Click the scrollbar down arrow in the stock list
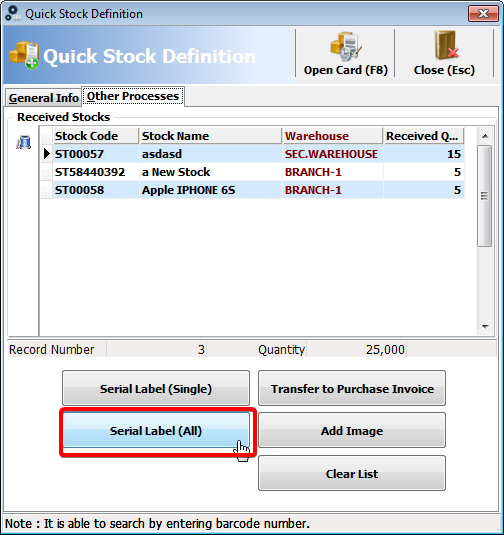The image size is (504, 535). [485, 327]
